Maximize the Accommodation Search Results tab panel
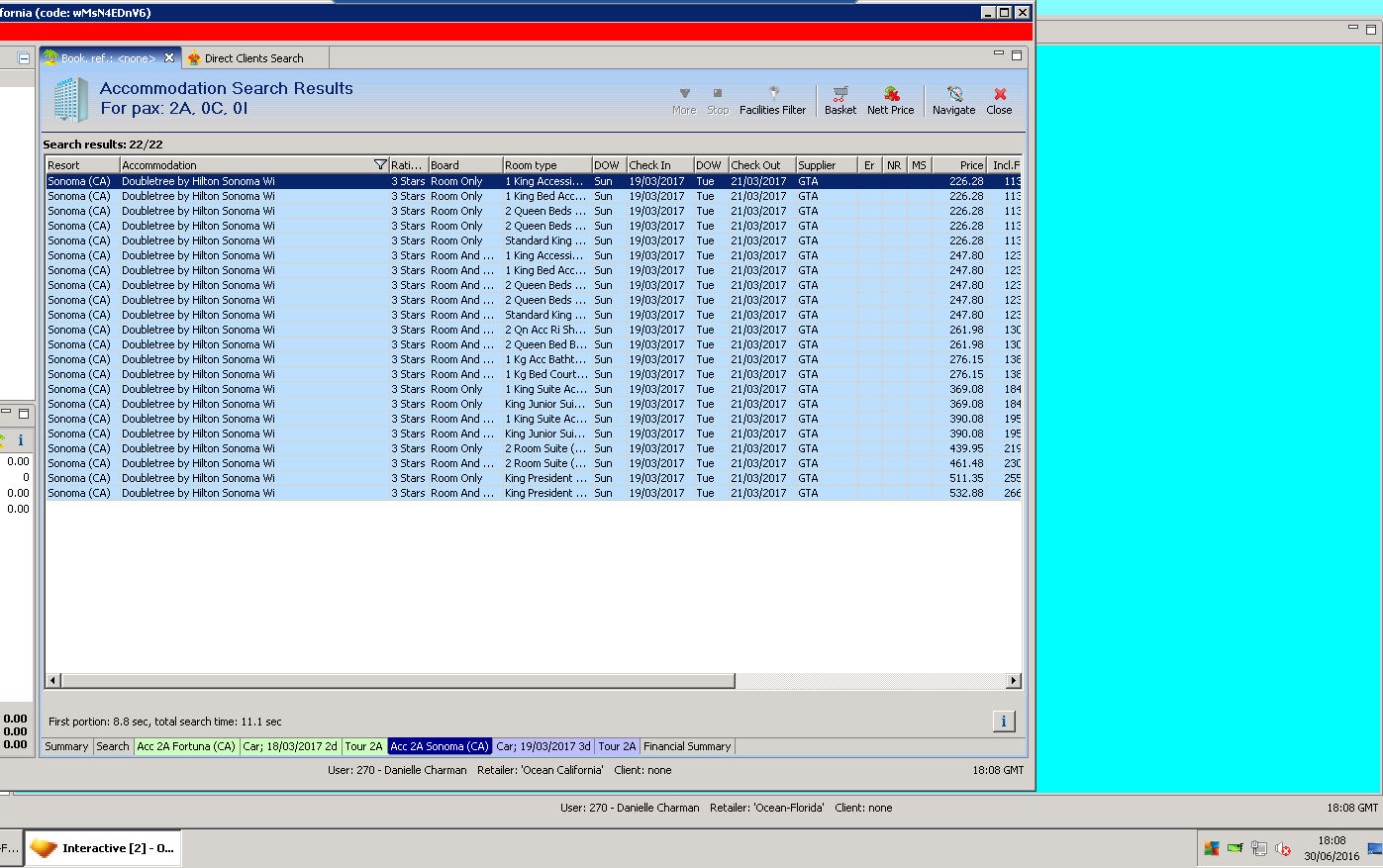 (1016, 55)
